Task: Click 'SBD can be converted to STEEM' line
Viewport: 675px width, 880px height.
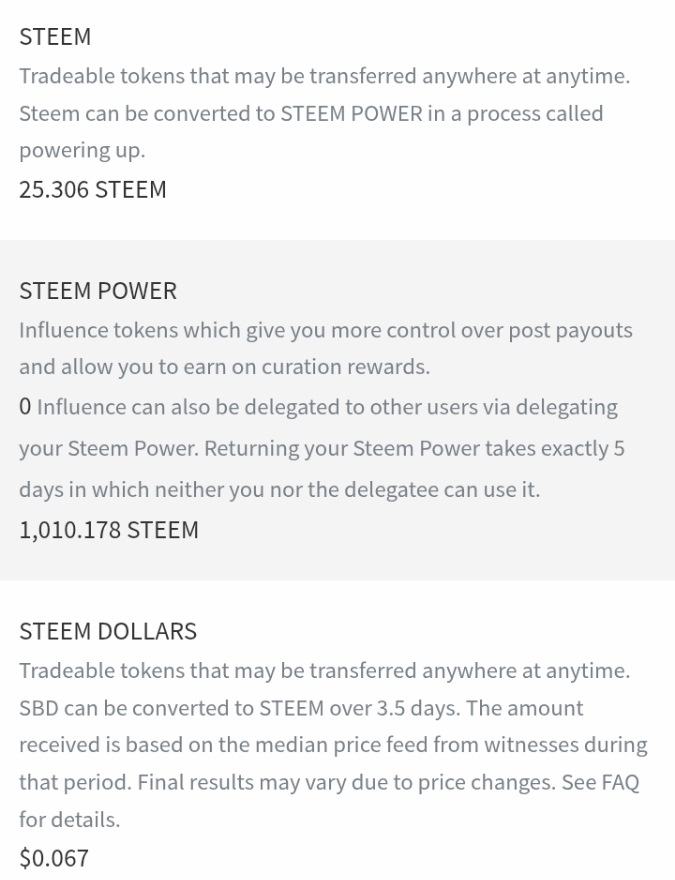Action: pyautogui.click(x=301, y=708)
